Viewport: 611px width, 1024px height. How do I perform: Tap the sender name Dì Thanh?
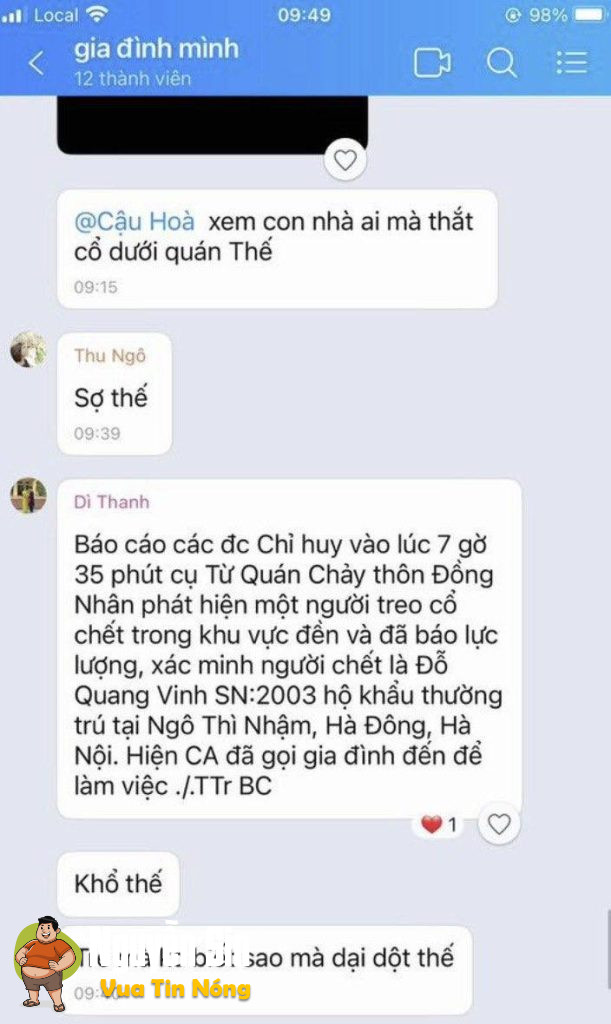coord(112,502)
